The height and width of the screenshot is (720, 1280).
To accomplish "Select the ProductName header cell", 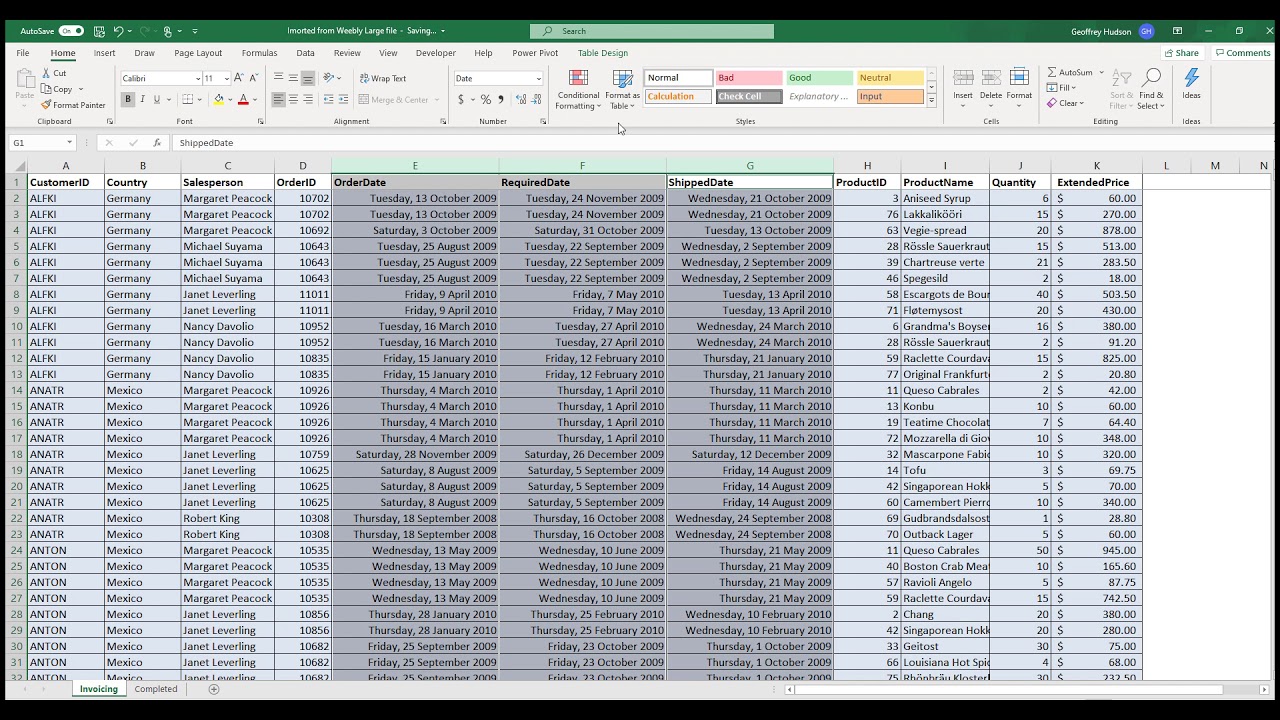I will tap(944, 182).
